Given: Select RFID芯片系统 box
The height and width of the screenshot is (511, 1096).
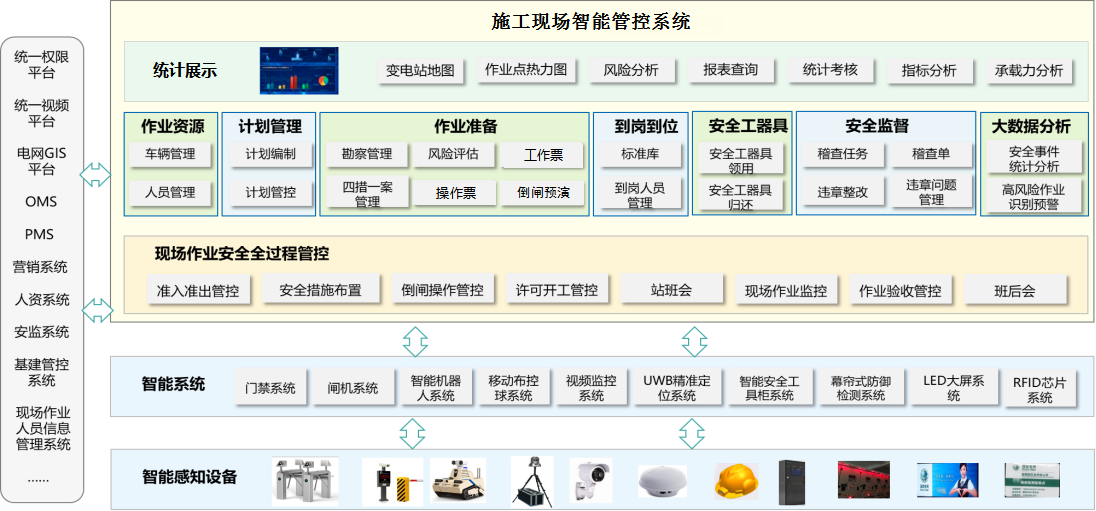Looking at the screenshot, I should point(1039,389).
